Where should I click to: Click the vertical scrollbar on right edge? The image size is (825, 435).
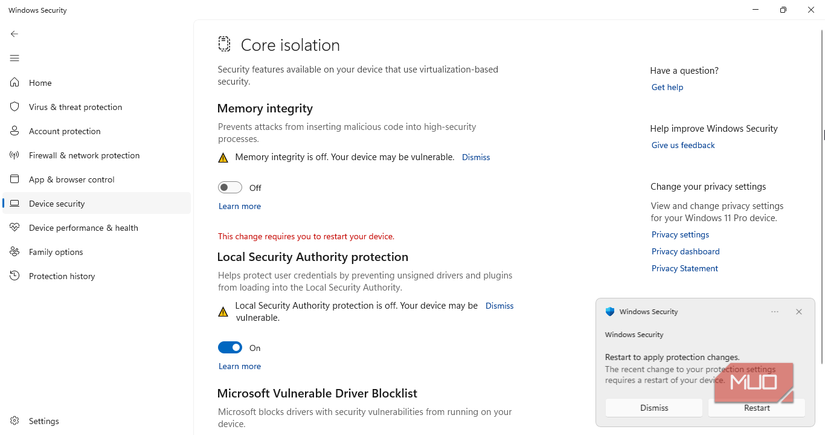(x=822, y=196)
